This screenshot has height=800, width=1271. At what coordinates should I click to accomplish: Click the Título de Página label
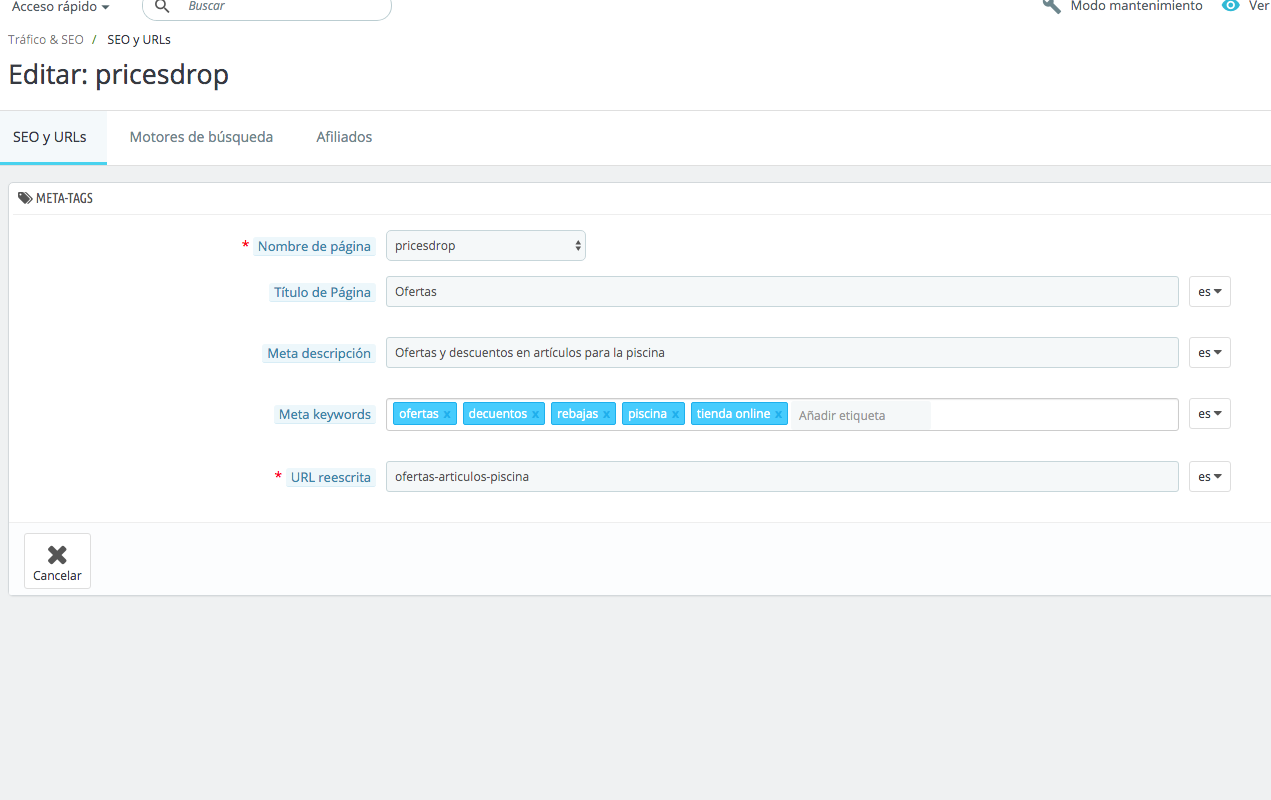pyautogui.click(x=323, y=293)
